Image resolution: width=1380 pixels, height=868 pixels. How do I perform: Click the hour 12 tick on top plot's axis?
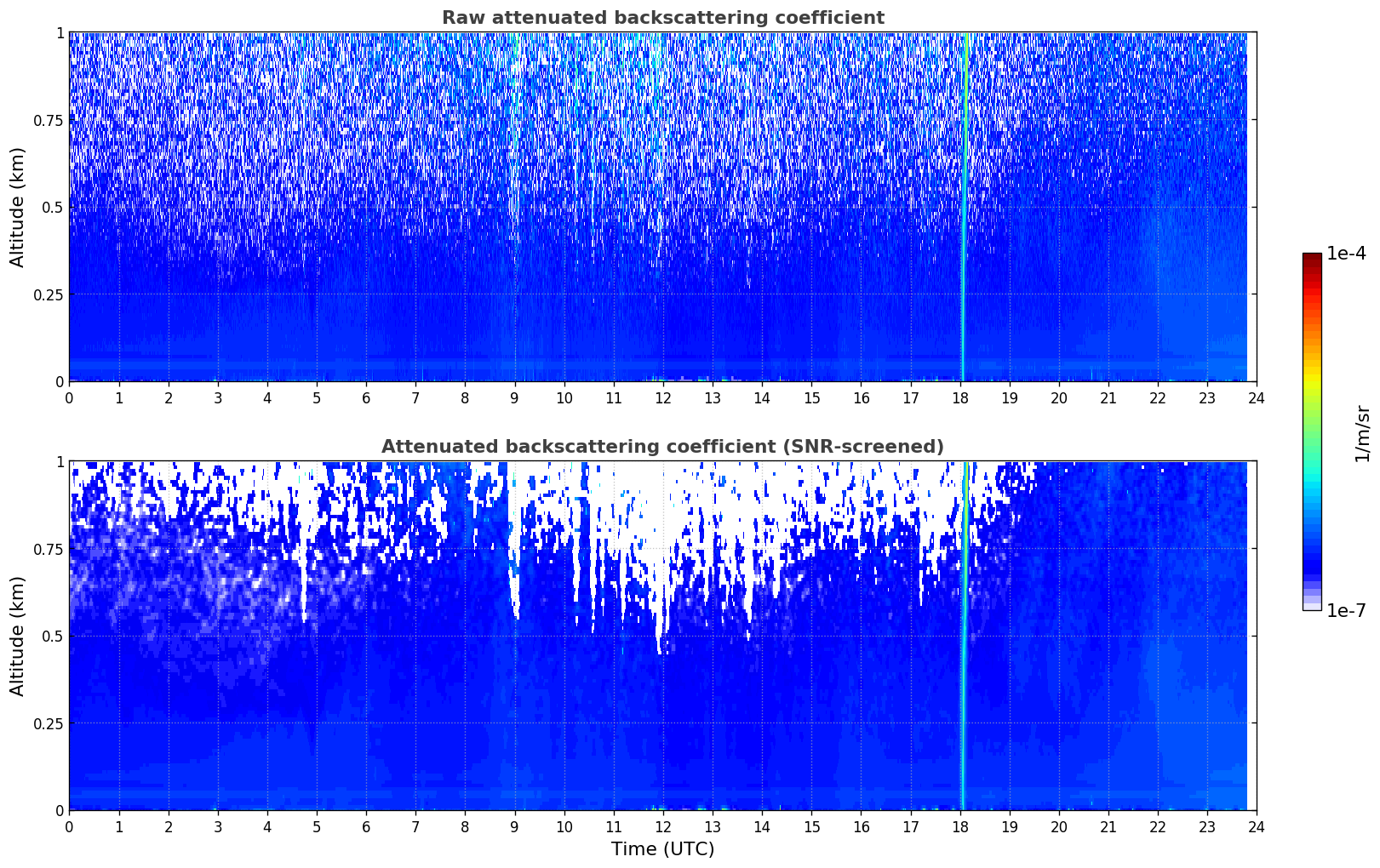662,397
